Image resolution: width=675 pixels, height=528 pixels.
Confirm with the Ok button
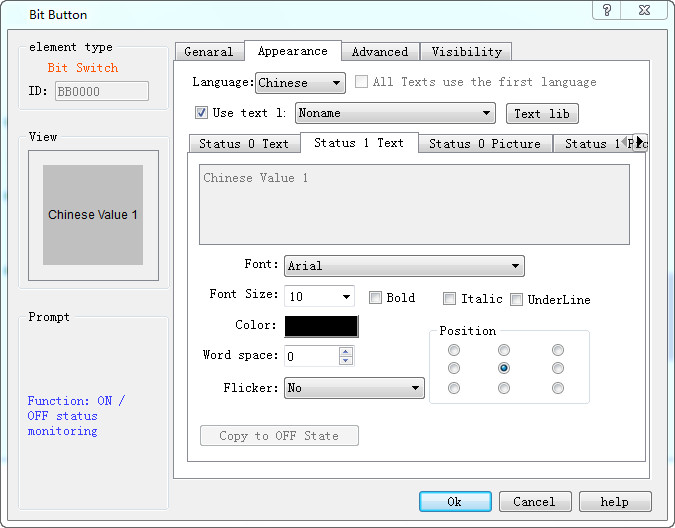tap(455, 502)
